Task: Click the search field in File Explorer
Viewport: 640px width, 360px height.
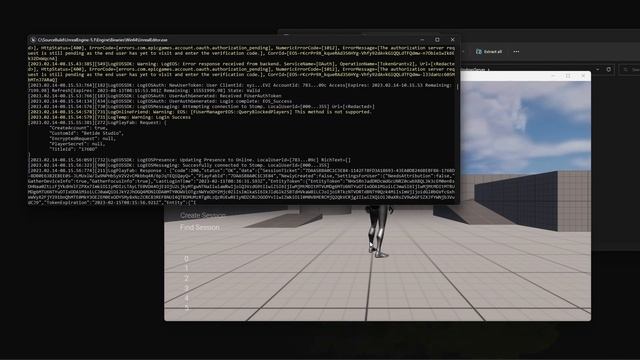Action: (x=630, y=70)
